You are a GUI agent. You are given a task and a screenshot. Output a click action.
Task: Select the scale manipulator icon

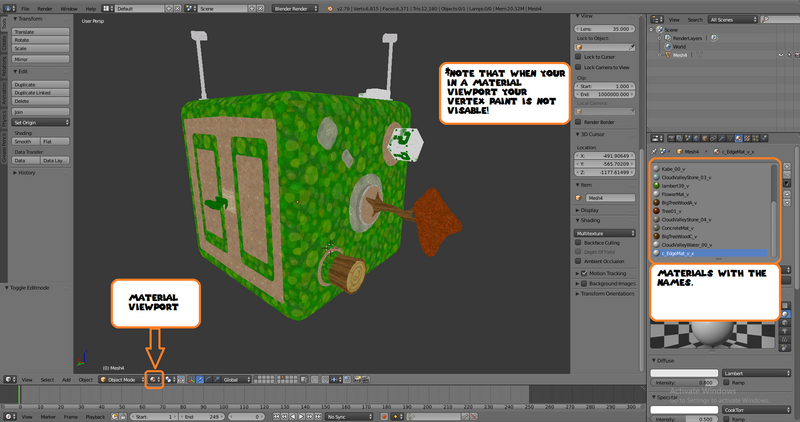[216, 380]
